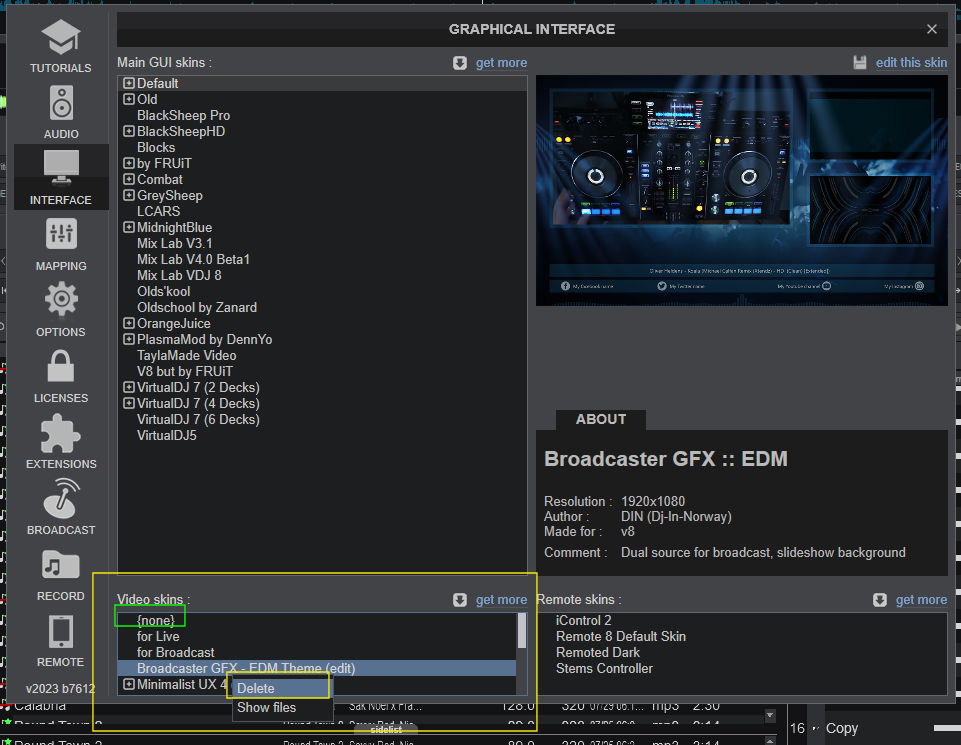Open Options gear icon
Viewport: 961px width, 745px height.
(61, 299)
